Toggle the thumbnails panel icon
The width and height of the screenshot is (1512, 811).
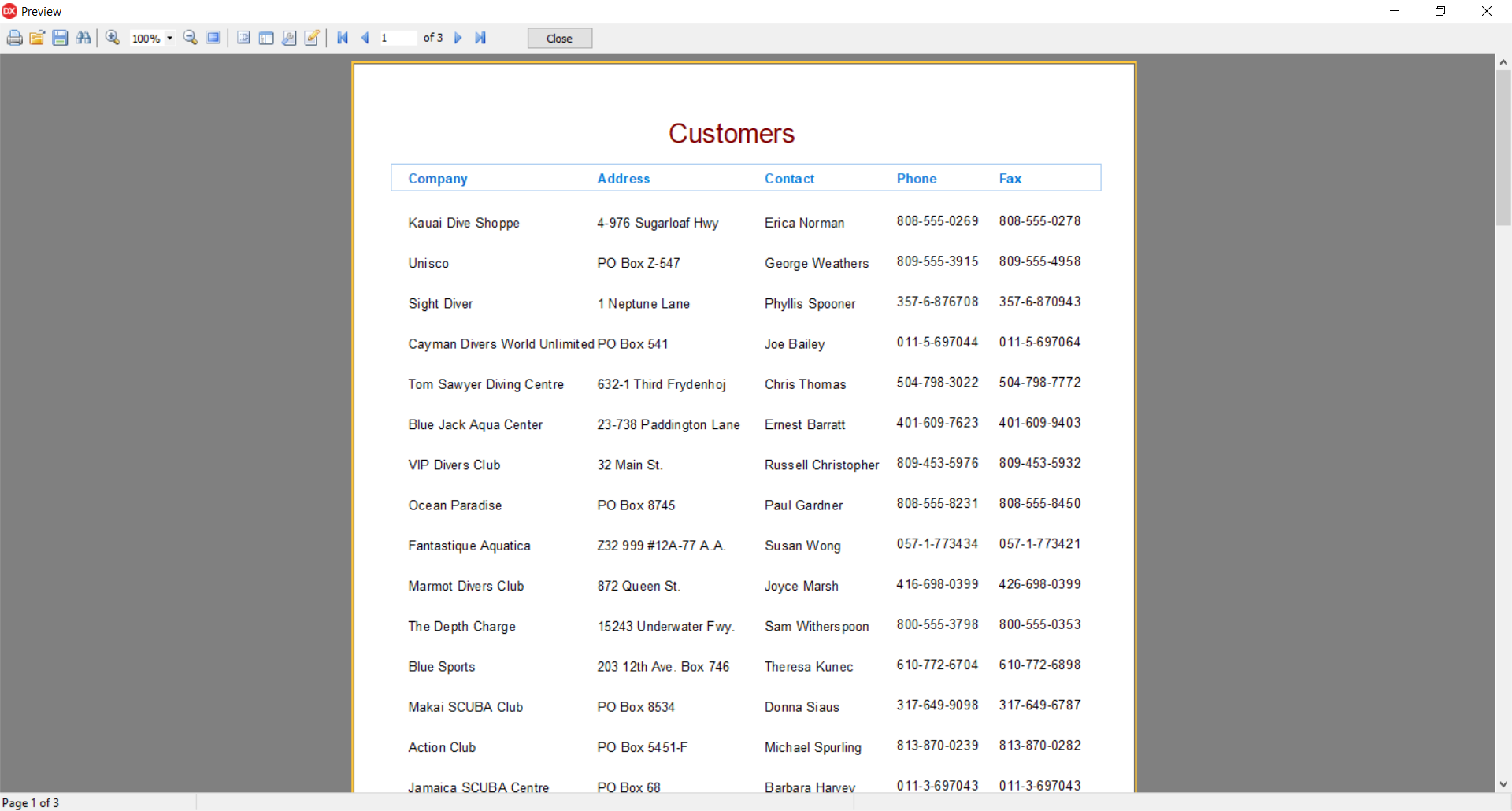[x=266, y=38]
